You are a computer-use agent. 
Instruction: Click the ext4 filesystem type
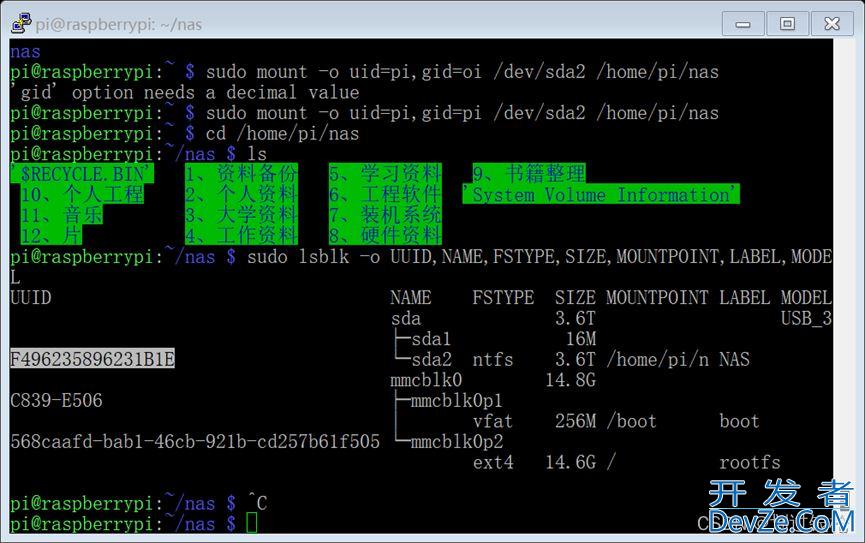click(493, 462)
